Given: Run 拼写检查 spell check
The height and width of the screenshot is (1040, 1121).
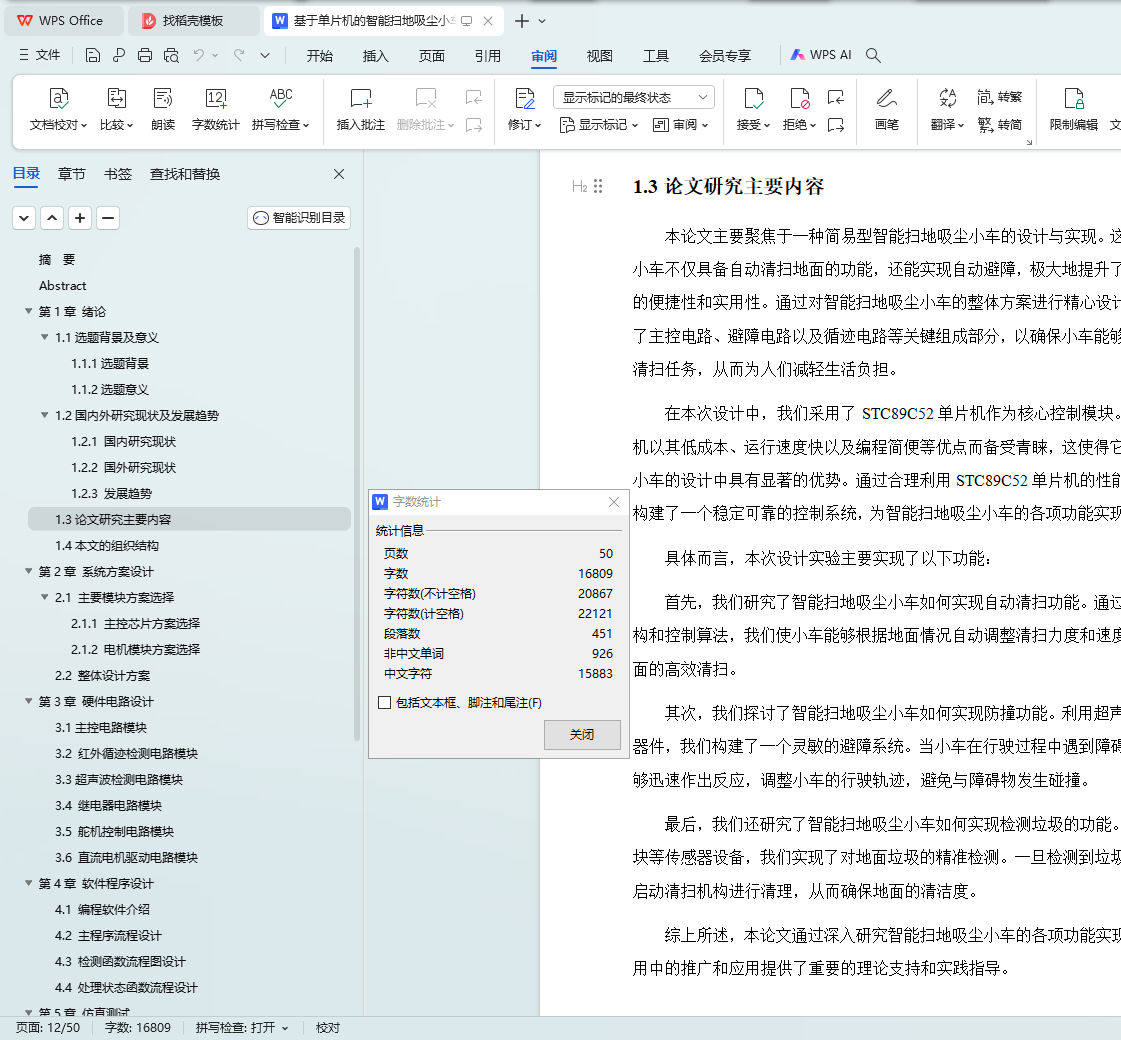Looking at the screenshot, I should [x=280, y=109].
